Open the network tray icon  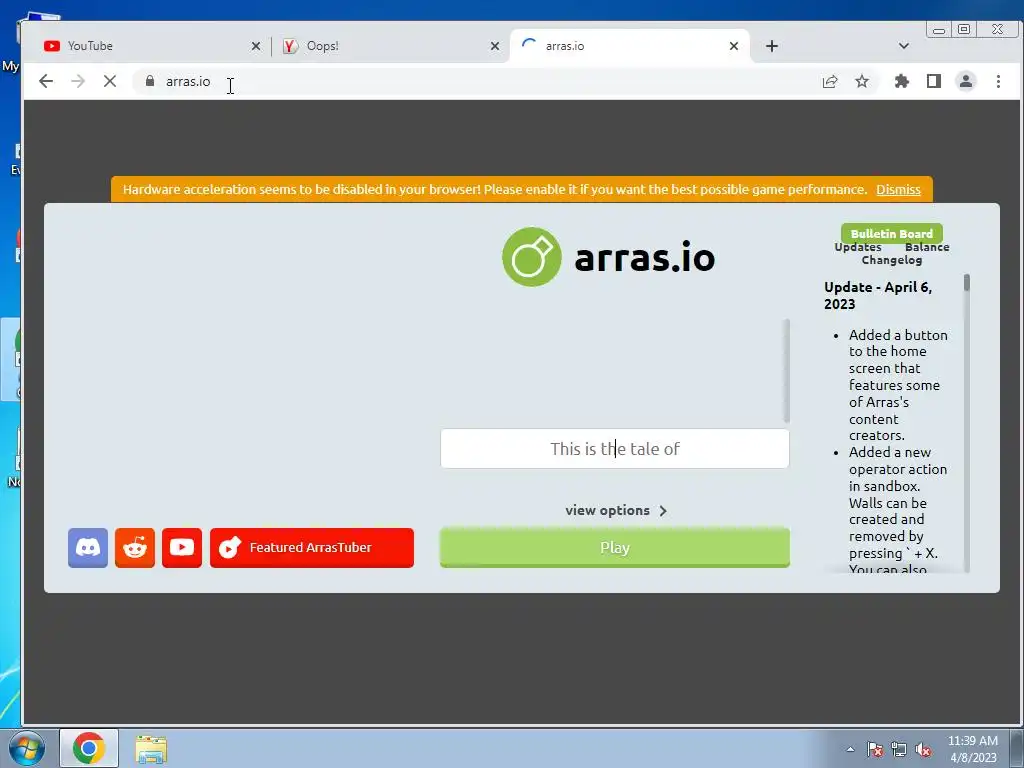[899, 749]
